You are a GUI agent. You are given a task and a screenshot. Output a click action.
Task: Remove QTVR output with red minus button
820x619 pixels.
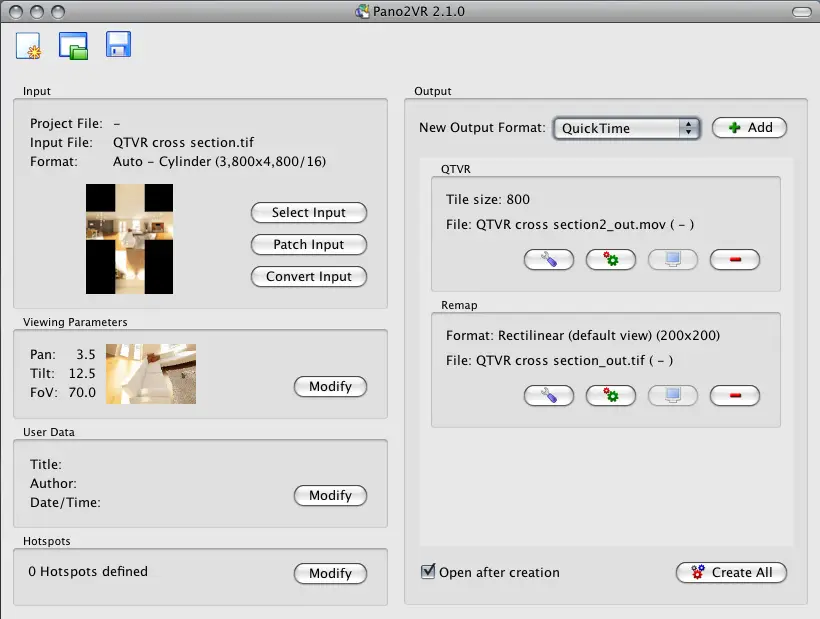(734, 259)
